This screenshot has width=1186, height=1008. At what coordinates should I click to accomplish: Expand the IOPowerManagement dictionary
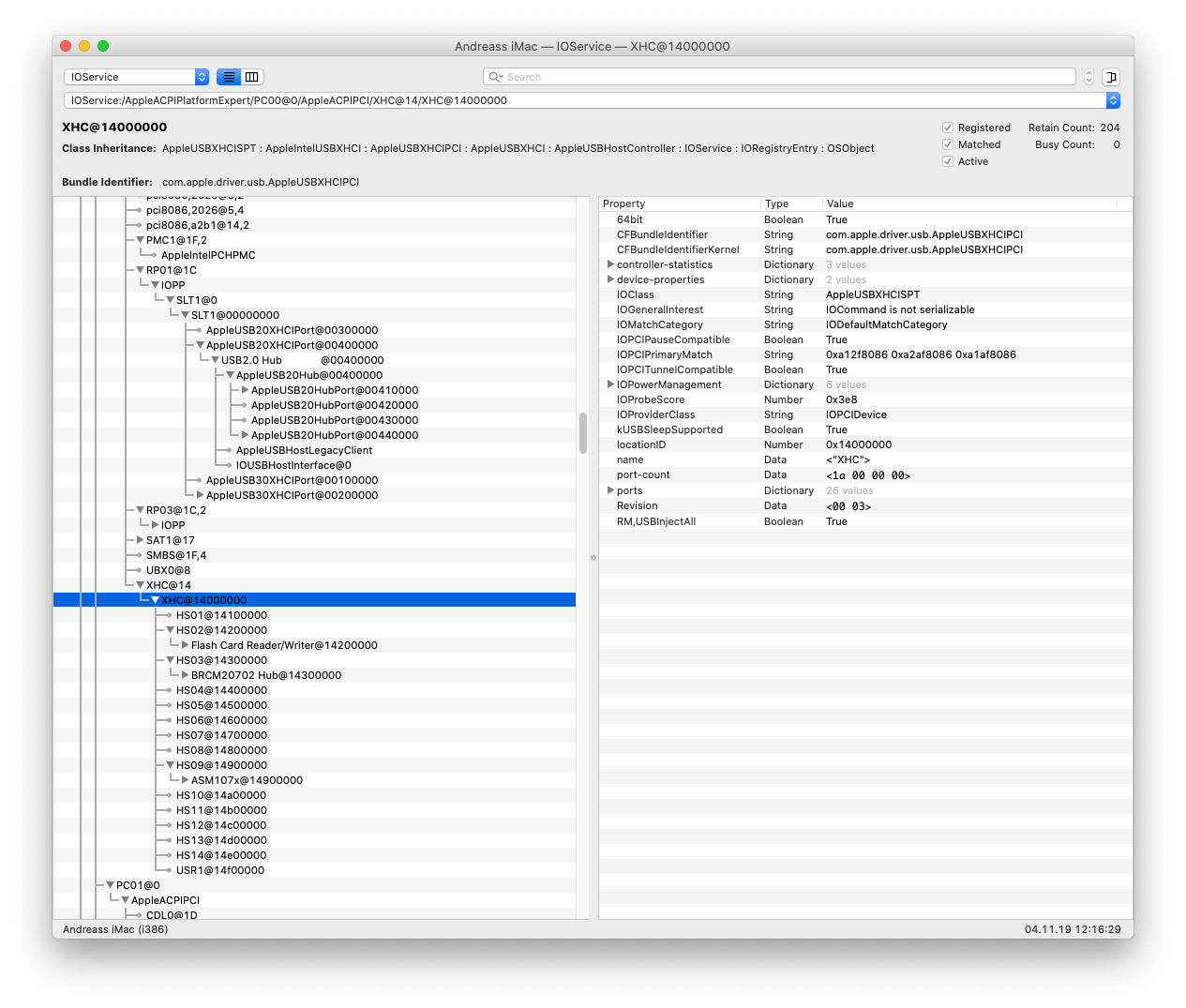610,384
